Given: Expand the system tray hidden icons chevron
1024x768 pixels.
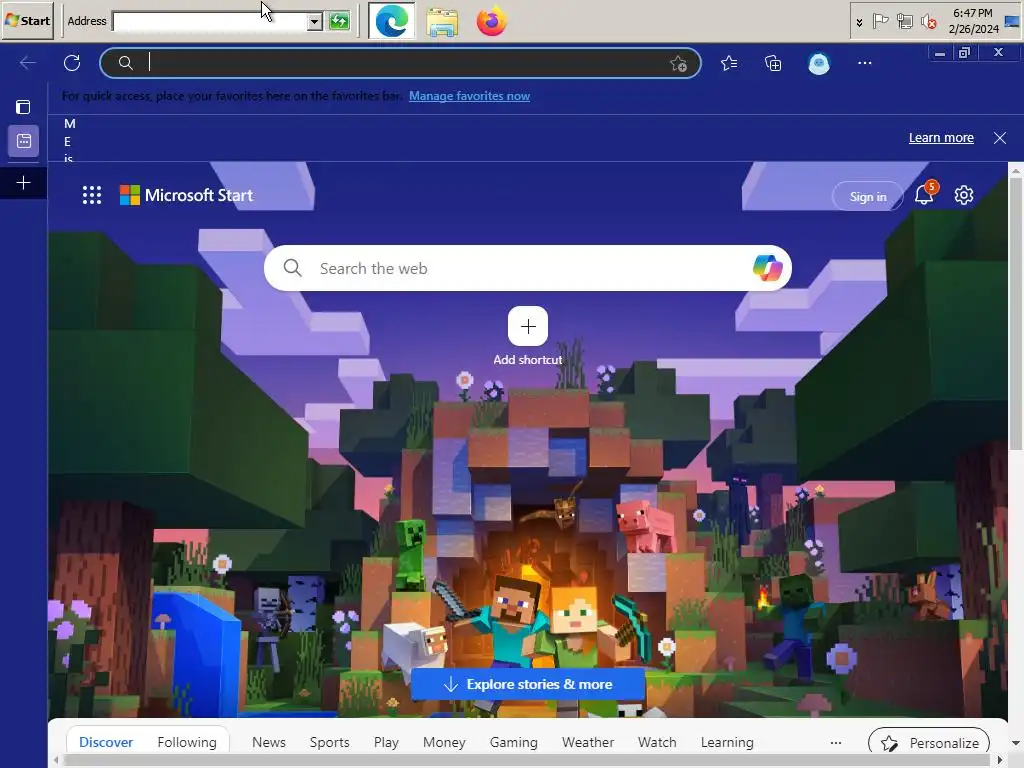Looking at the screenshot, I should pyautogui.click(x=859, y=22).
